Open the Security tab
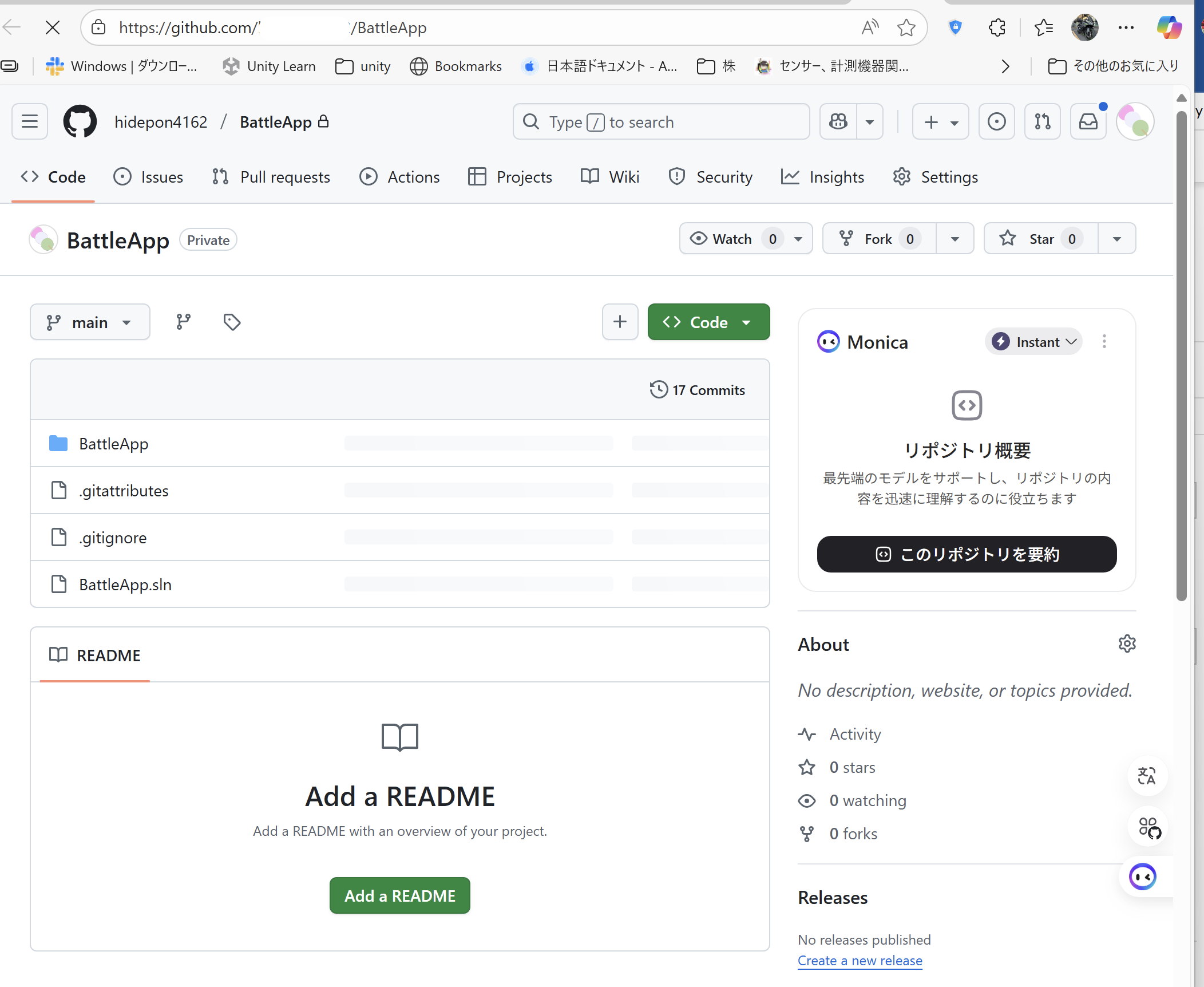1204x987 pixels. point(710,177)
